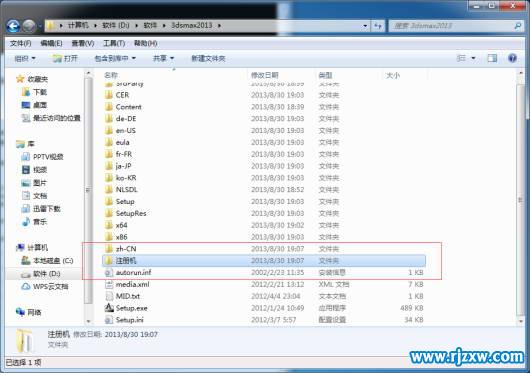This screenshot has height=373, width=530.
Task: Select the fr-FR folder icon
Action: [109, 154]
